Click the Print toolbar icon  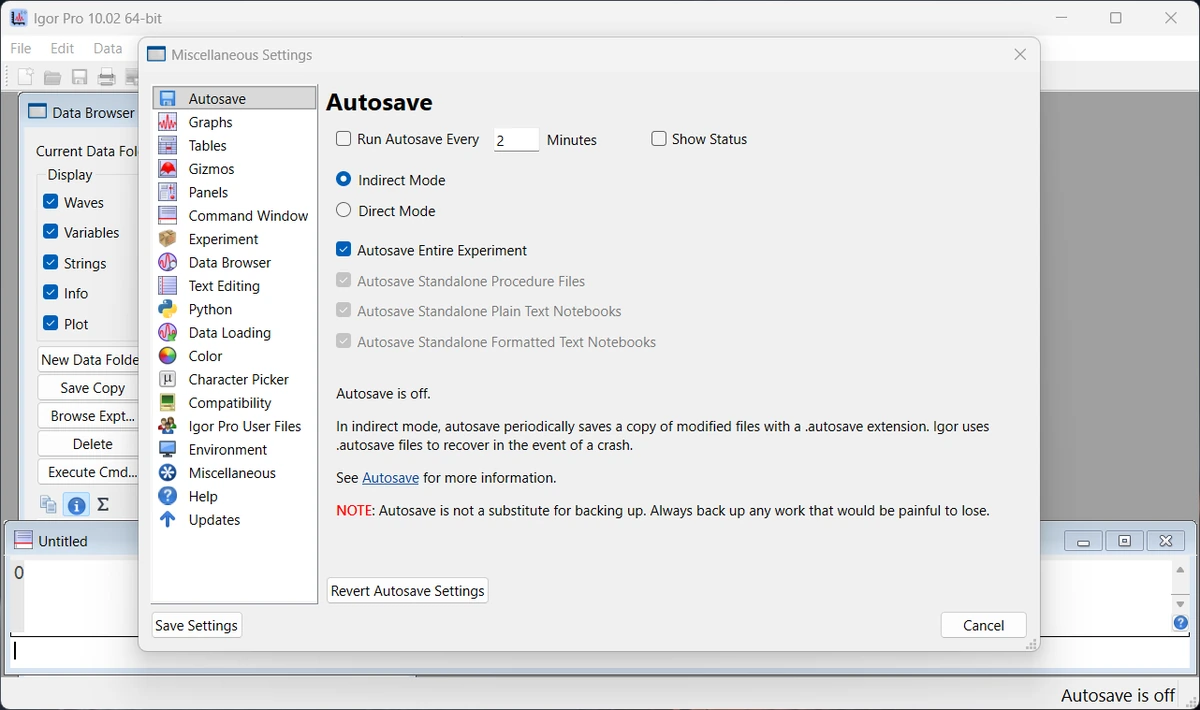coord(106,77)
